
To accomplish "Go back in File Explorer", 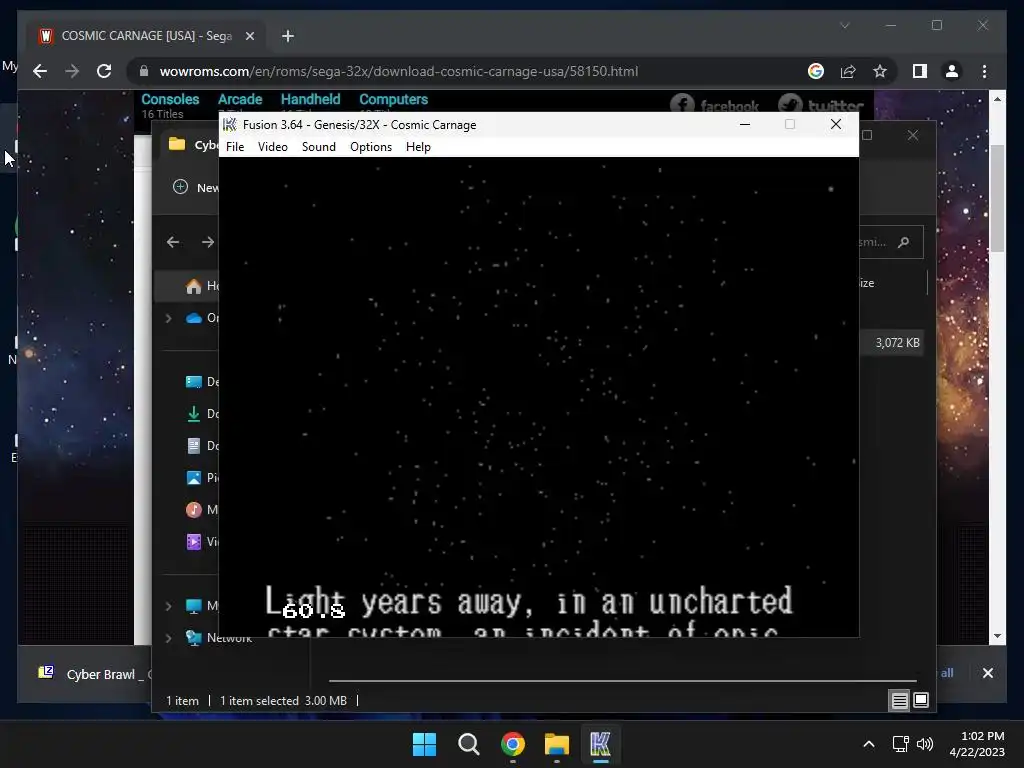I will pos(173,242).
